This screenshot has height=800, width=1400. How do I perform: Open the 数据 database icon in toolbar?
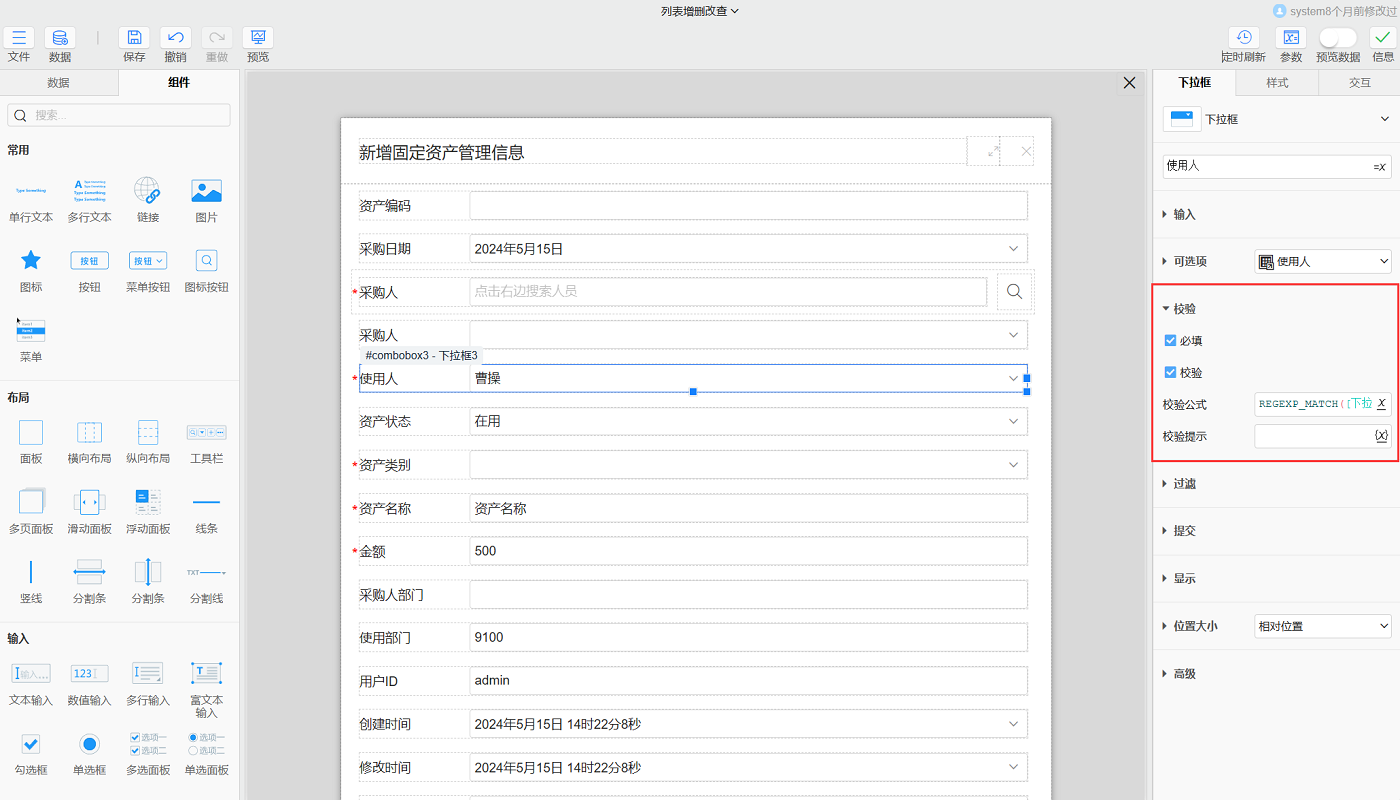point(60,38)
